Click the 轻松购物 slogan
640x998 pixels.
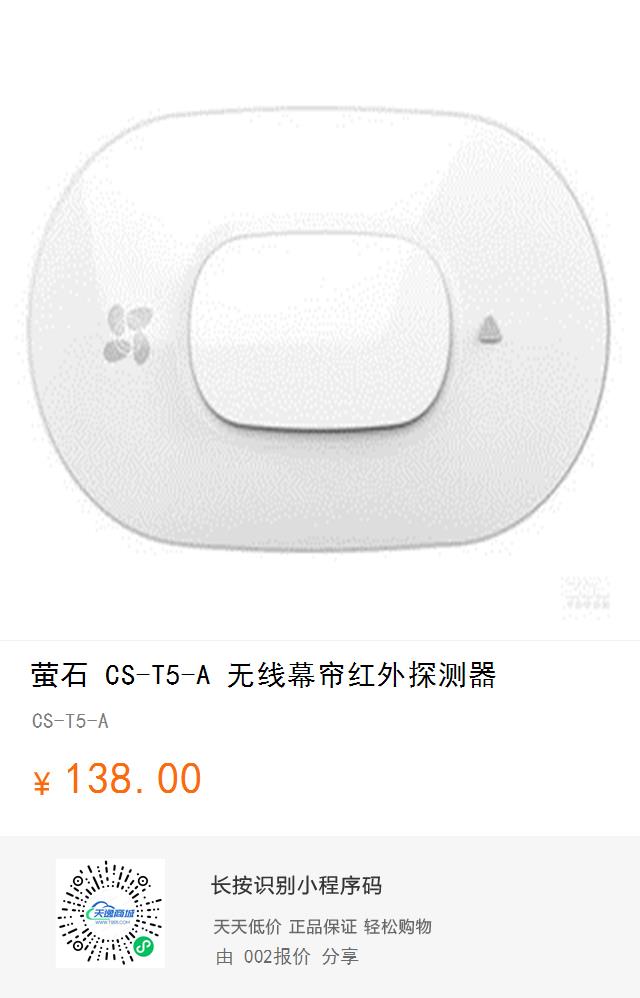click(x=398, y=927)
